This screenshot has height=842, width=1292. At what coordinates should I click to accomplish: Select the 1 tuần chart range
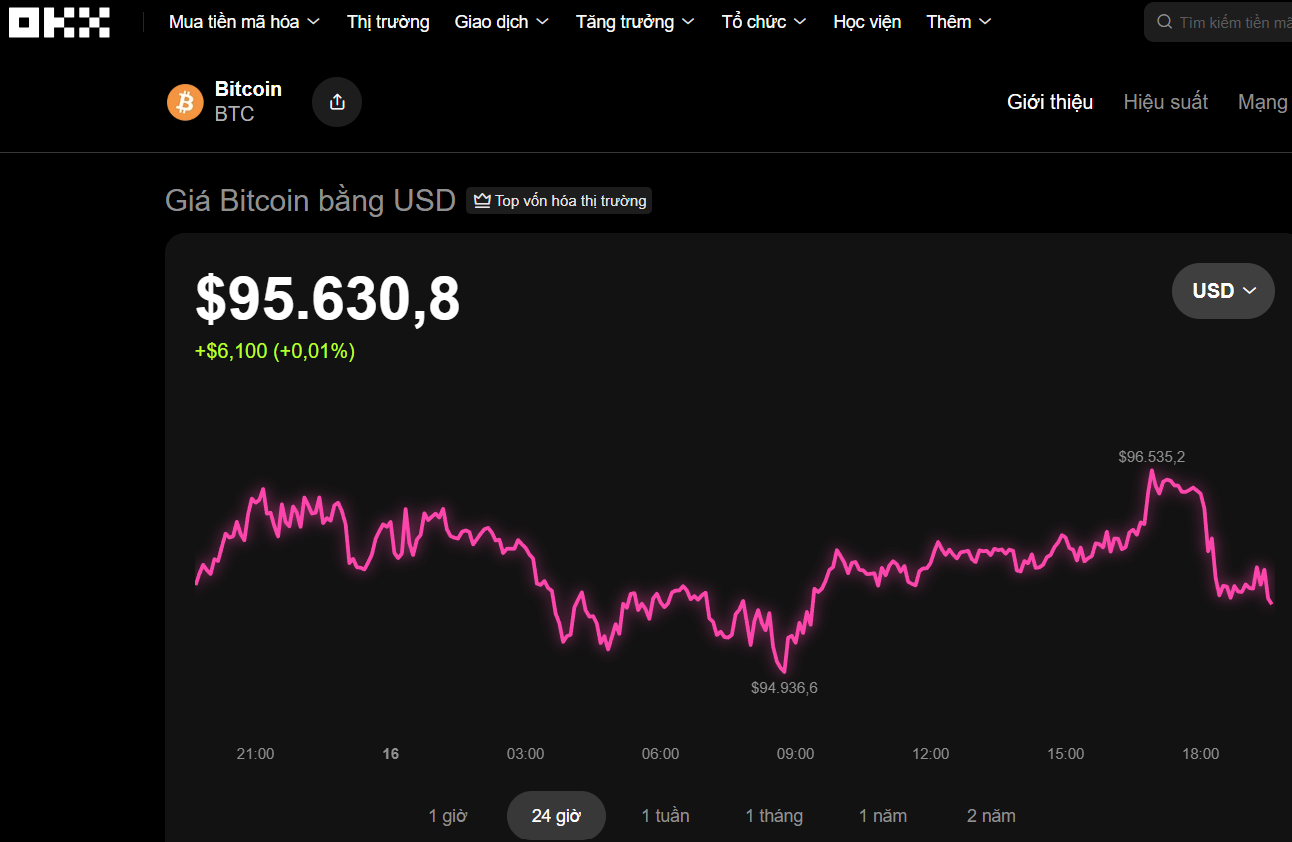[665, 816]
